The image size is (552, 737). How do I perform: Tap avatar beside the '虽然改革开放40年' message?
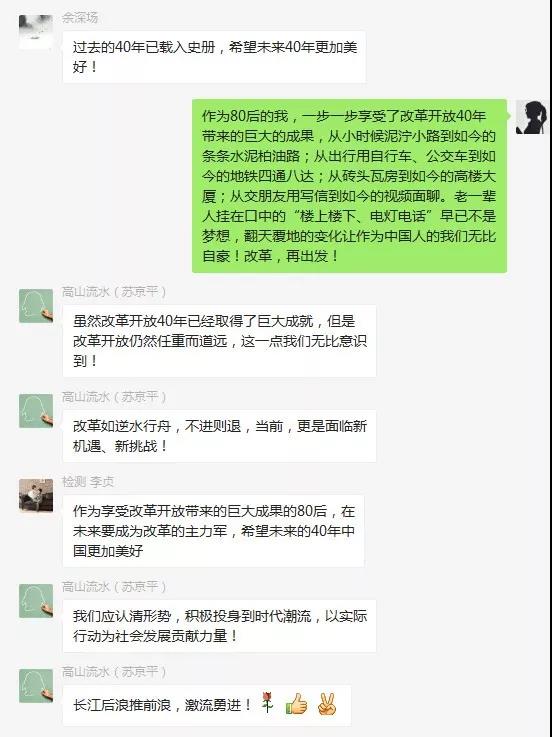pyautogui.click(x=36, y=306)
